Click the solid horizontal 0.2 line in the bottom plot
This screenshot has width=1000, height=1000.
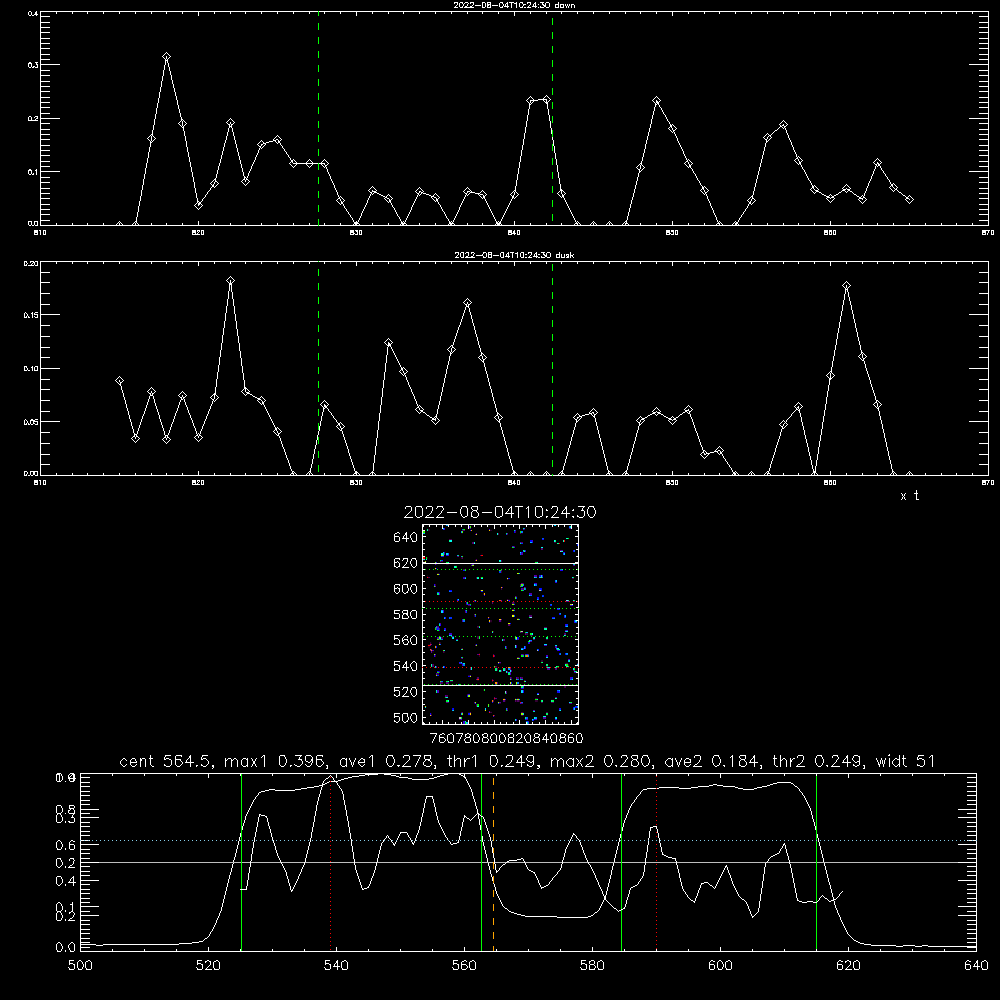coord(528,862)
